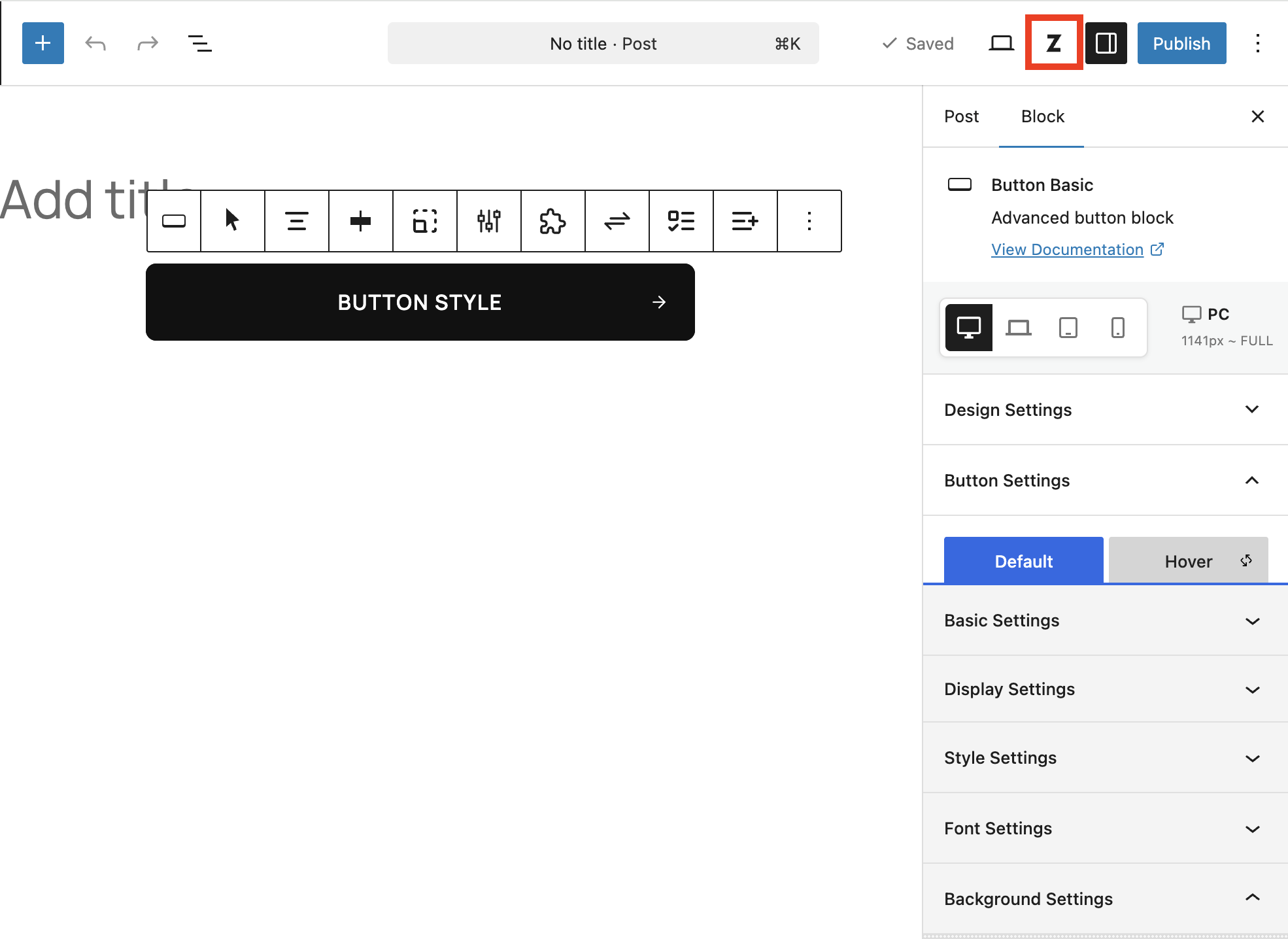Click the Publish button

1181,43
